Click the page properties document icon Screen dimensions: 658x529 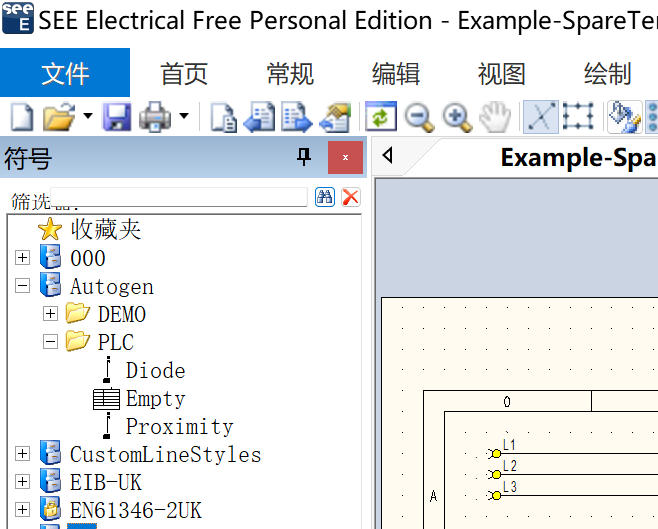click(222, 117)
